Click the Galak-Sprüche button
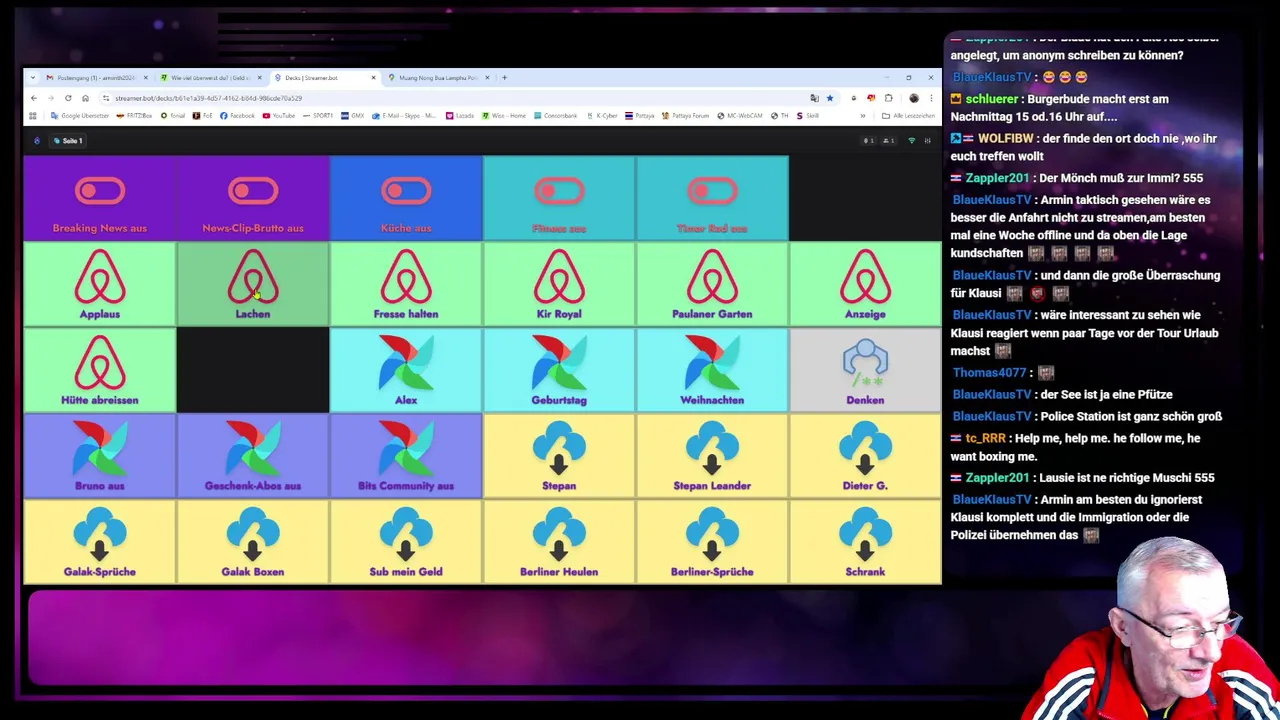The image size is (1280, 720). pyautogui.click(x=100, y=543)
